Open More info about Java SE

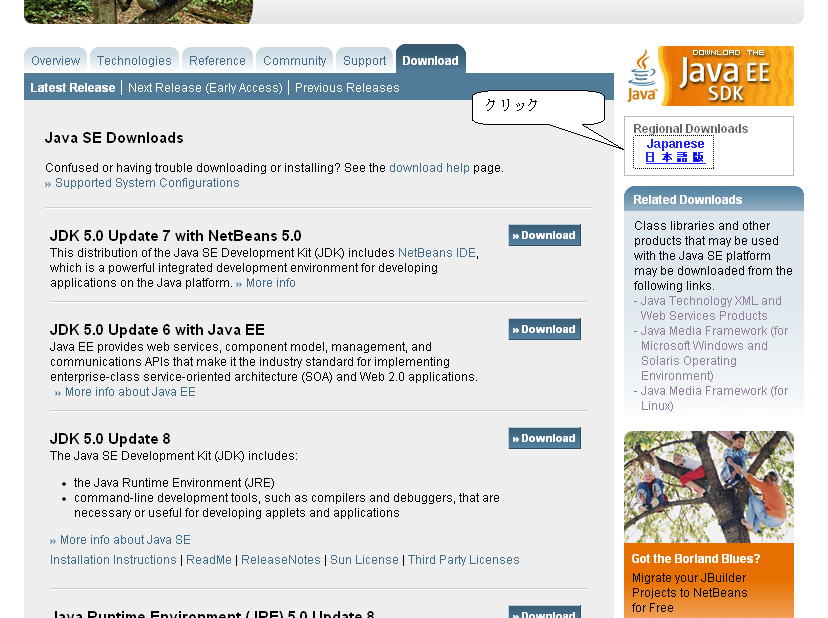click(x=125, y=540)
